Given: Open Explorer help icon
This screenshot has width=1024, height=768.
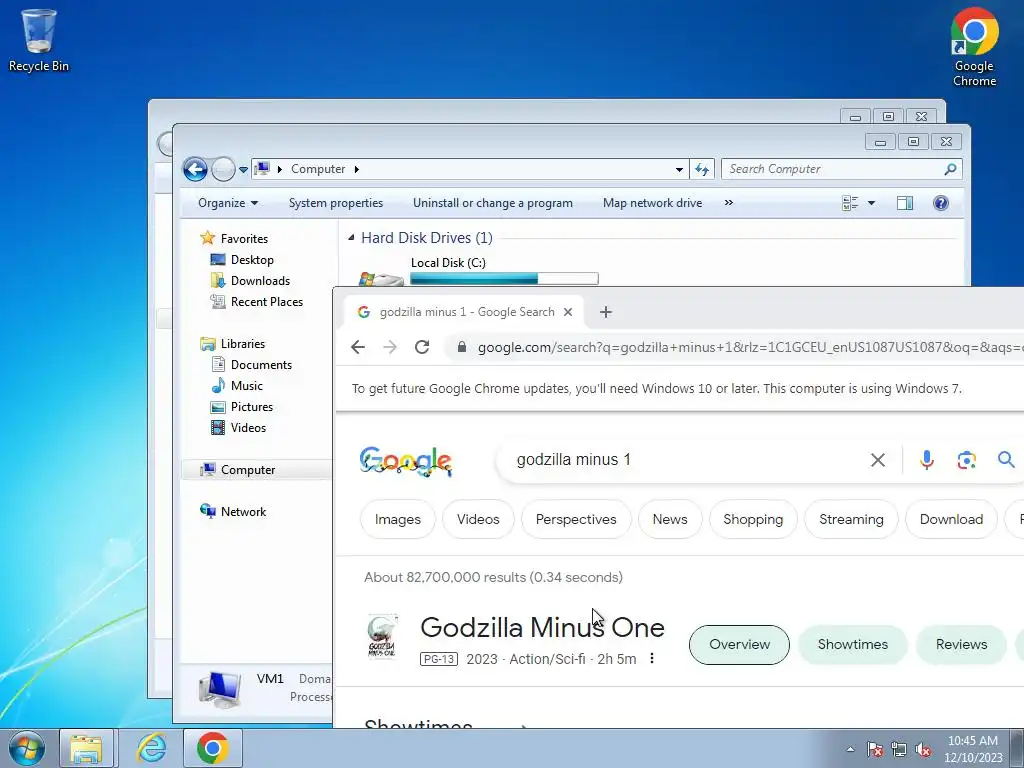Looking at the screenshot, I should (940, 203).
